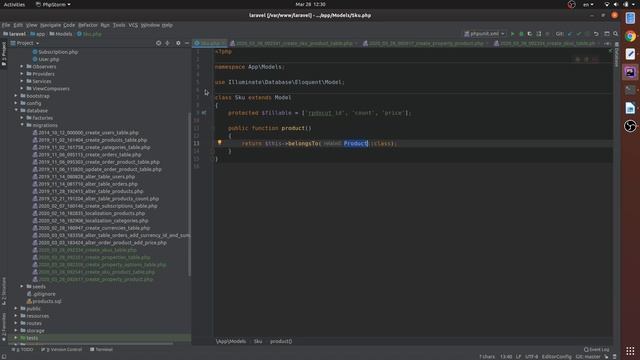Select User.php in the project tree

46,59
